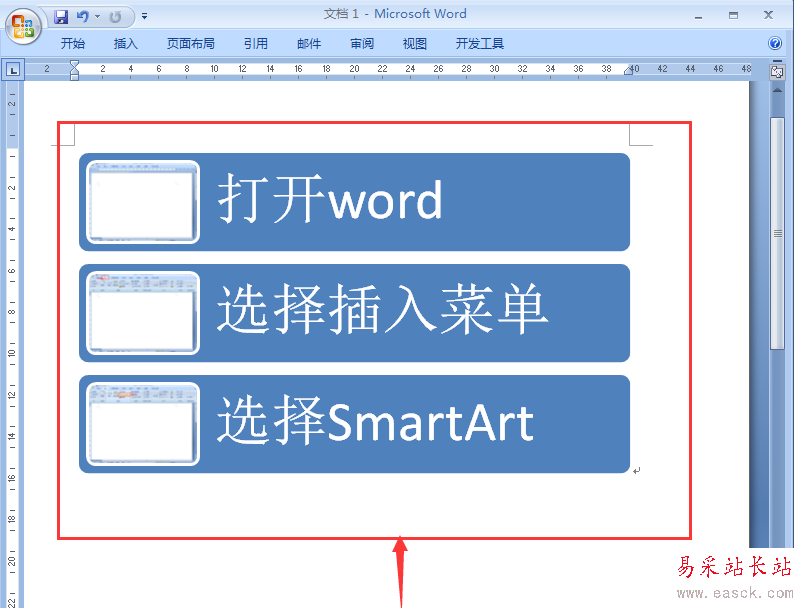
Task: Maximize the Word window
Action: [733, 16]
